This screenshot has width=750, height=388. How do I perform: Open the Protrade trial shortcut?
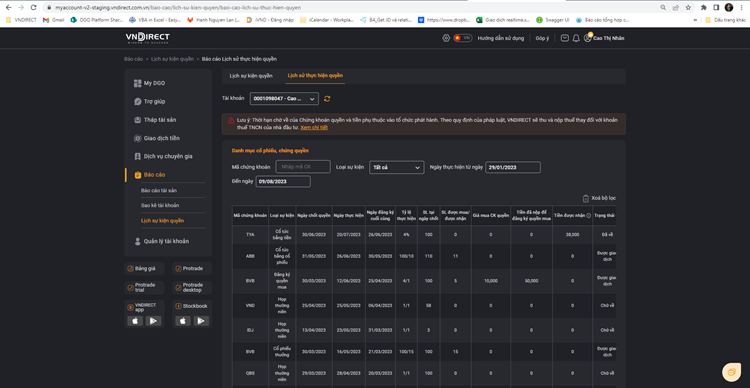144,288
